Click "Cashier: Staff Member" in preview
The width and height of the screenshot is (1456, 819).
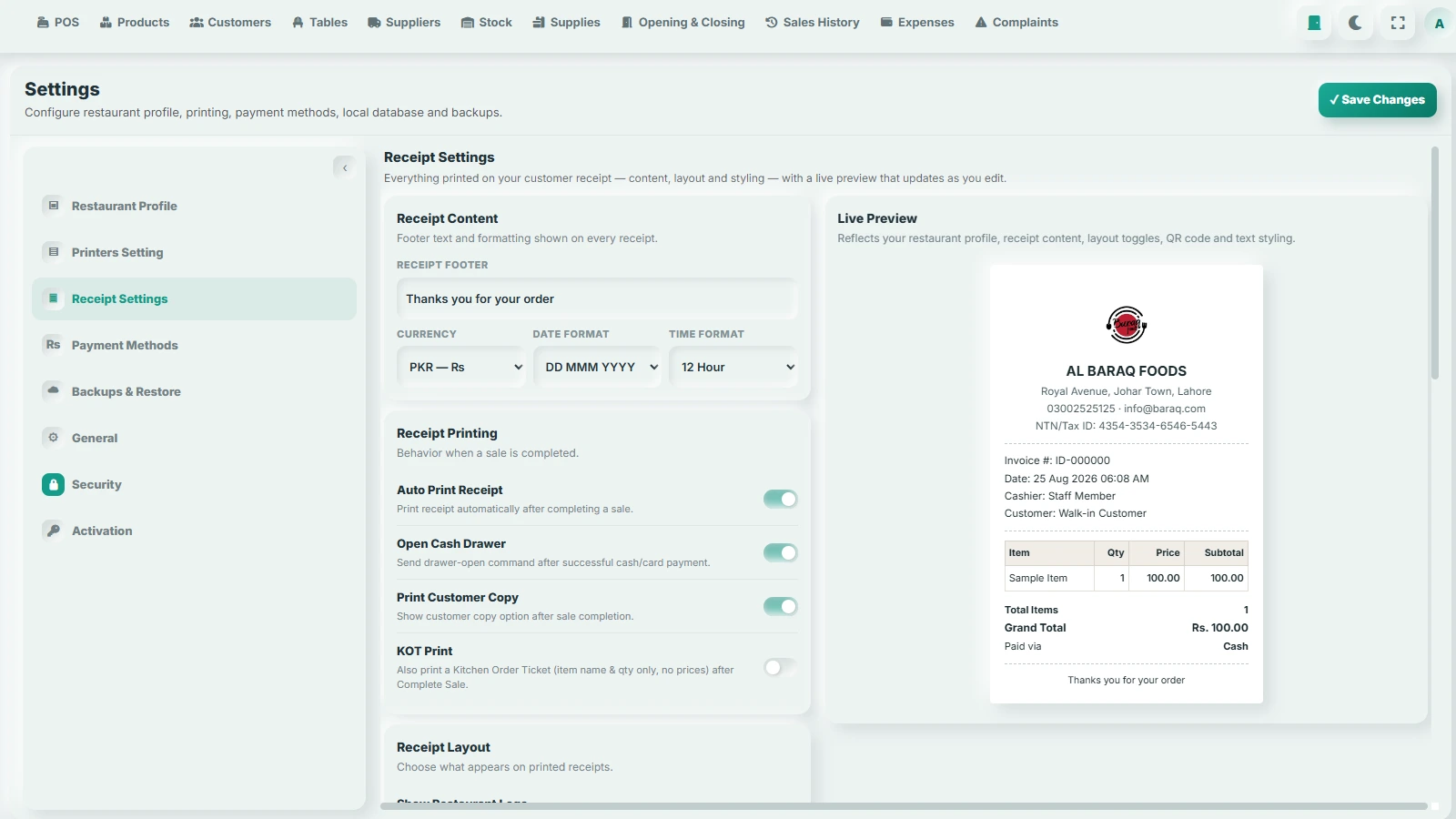1059,496
